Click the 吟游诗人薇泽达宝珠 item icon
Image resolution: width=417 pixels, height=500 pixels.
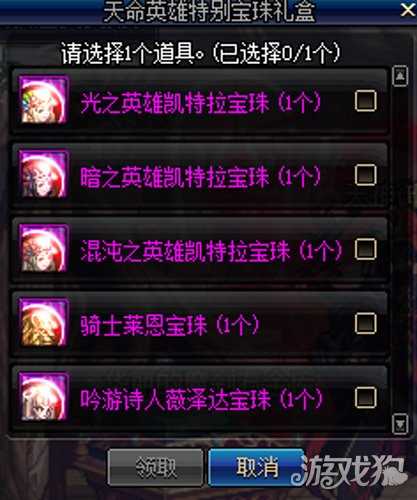click(43, 397)
